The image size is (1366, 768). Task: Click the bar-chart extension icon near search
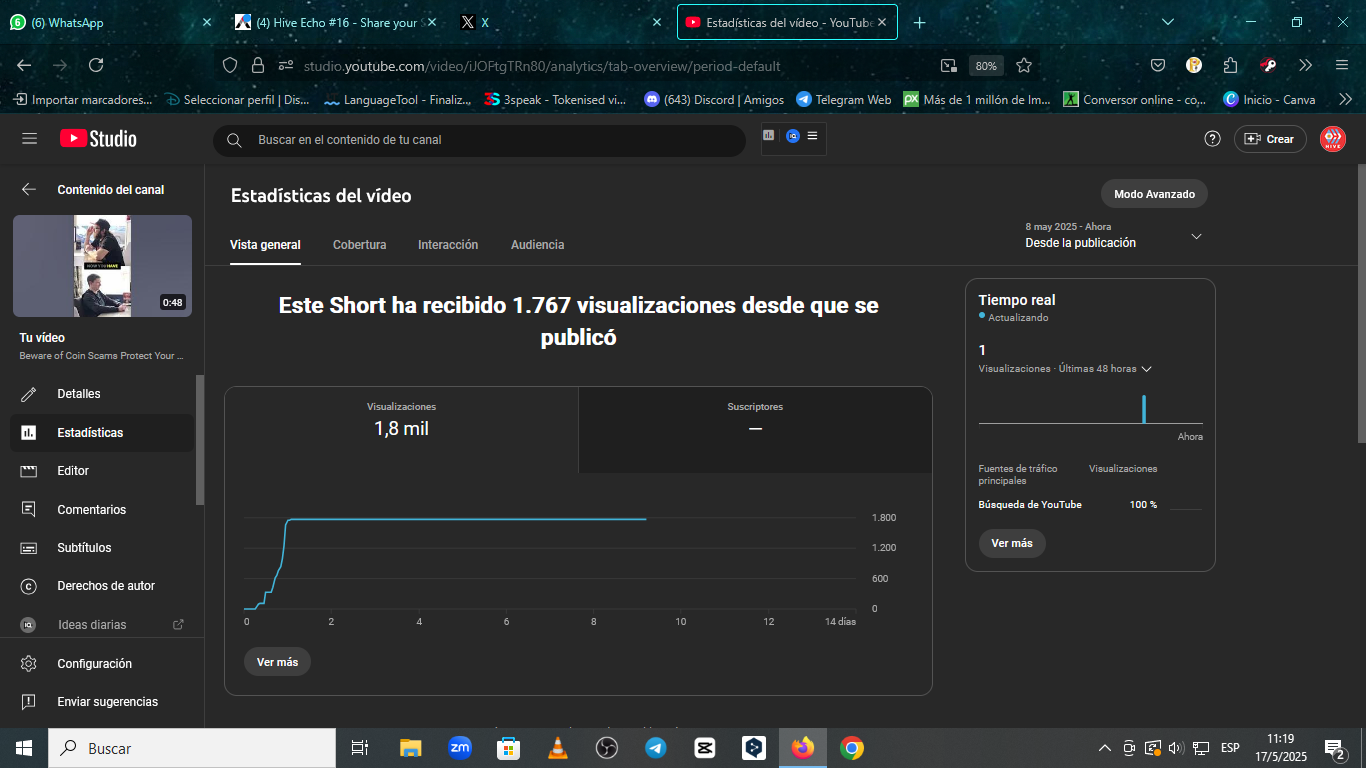[769, 135]
